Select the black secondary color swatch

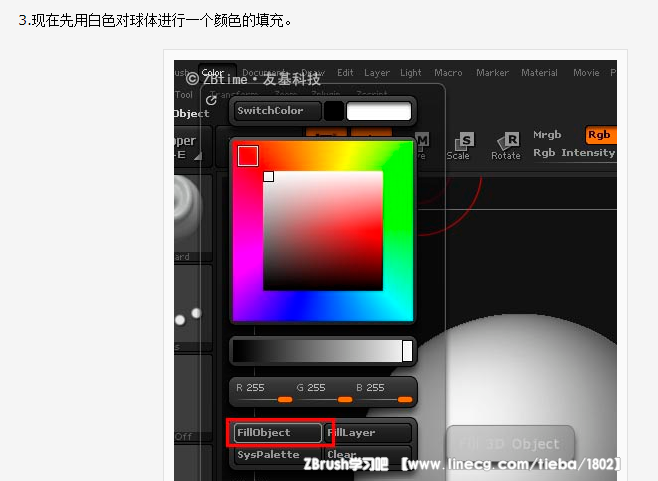[334, 111]
